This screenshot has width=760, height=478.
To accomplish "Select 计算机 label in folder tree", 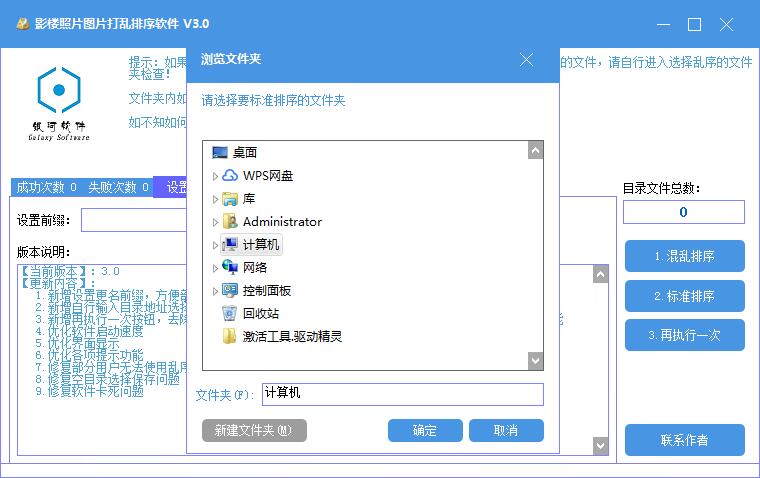I will coord(261,244).
